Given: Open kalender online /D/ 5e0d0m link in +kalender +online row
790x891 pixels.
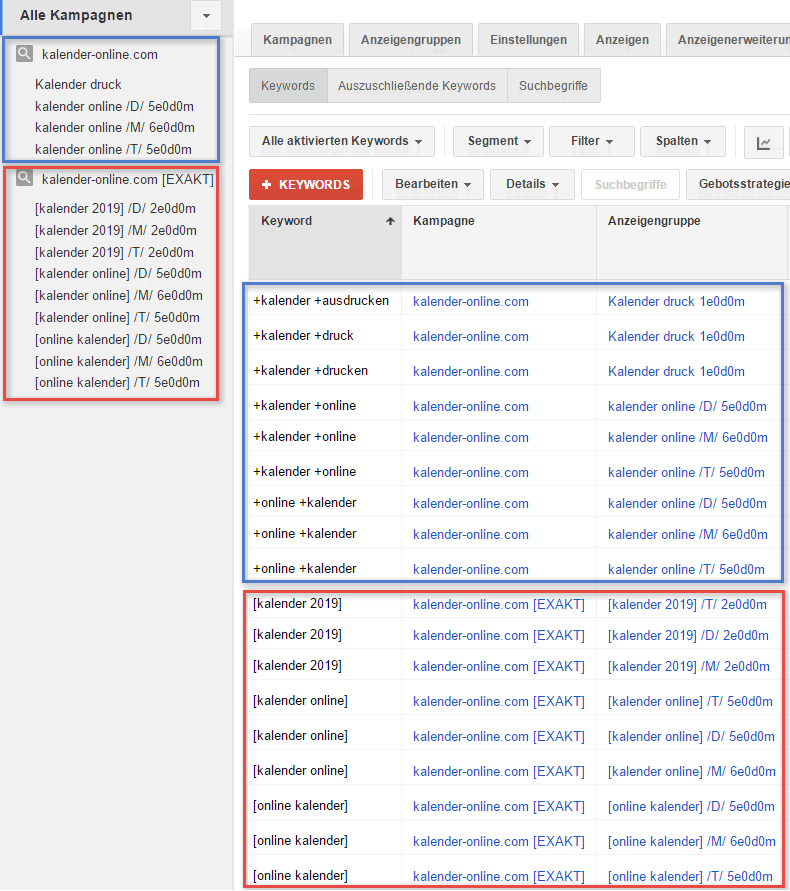Looking at the screenshot, I should (687, 406).
